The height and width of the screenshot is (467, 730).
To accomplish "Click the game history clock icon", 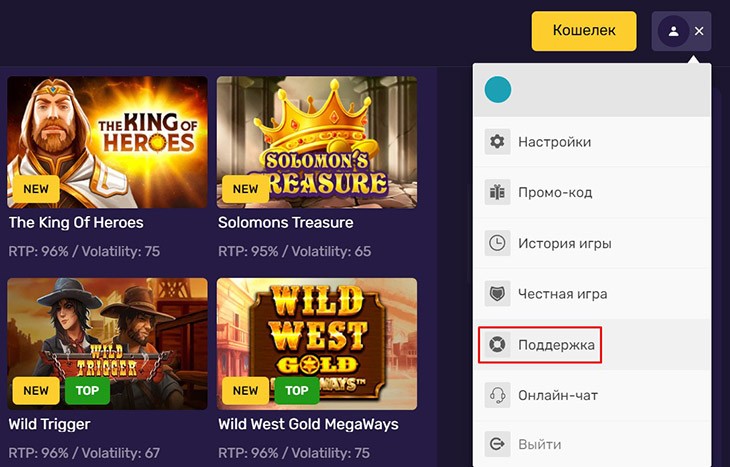I will tap(497, 243).
